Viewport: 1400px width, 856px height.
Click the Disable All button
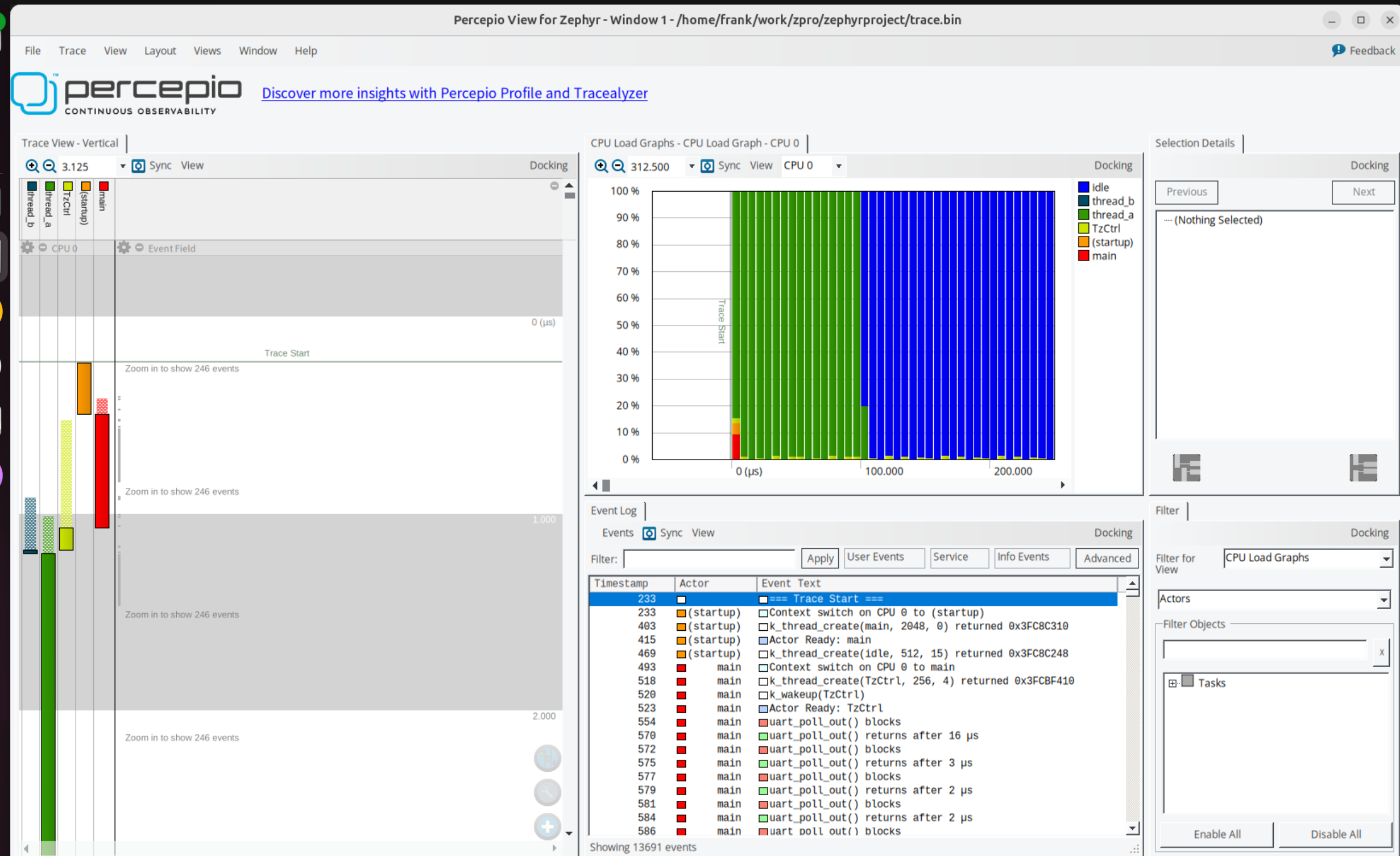click(x=1336, y=834)
